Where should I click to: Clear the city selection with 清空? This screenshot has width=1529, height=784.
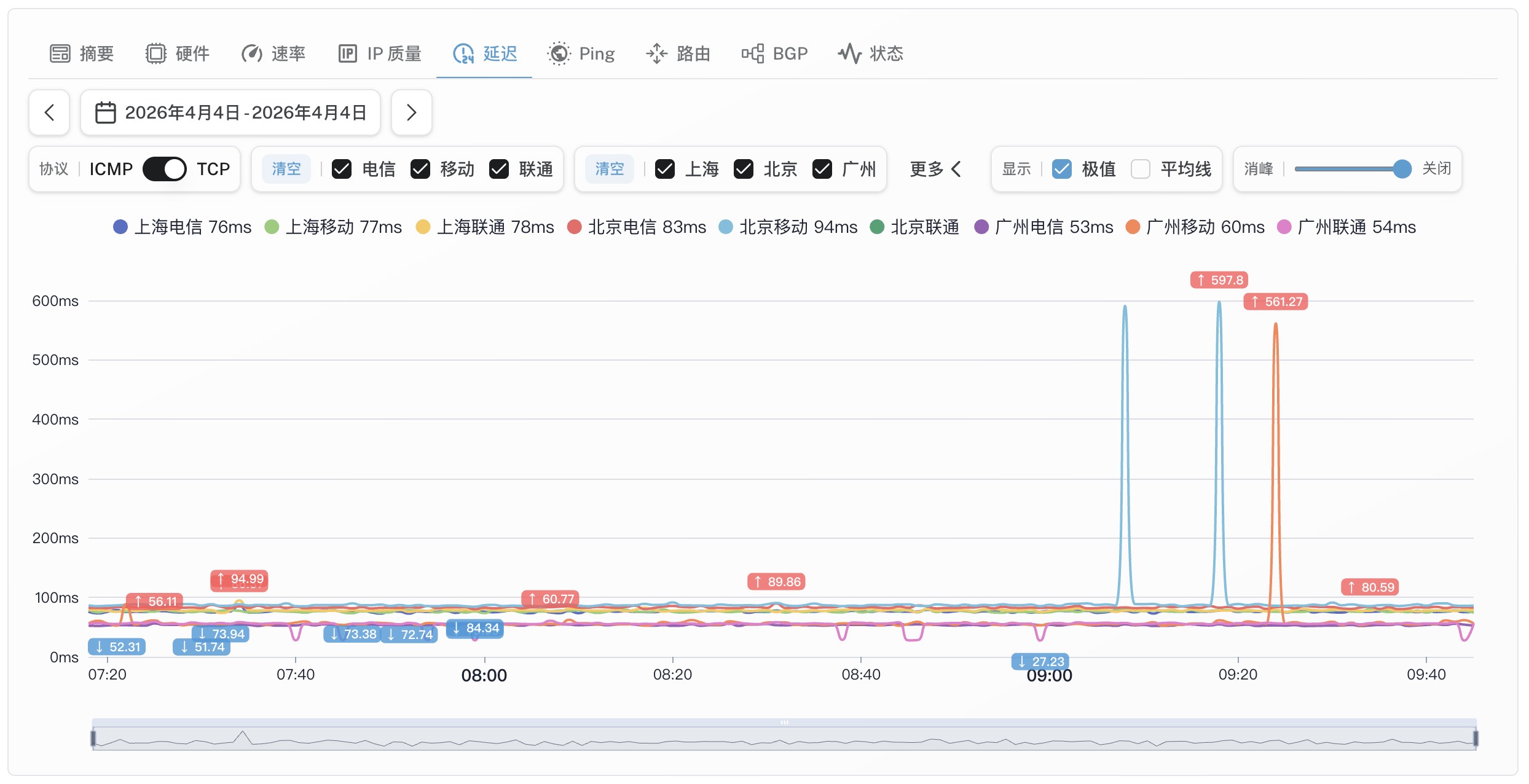click(609, 169)
